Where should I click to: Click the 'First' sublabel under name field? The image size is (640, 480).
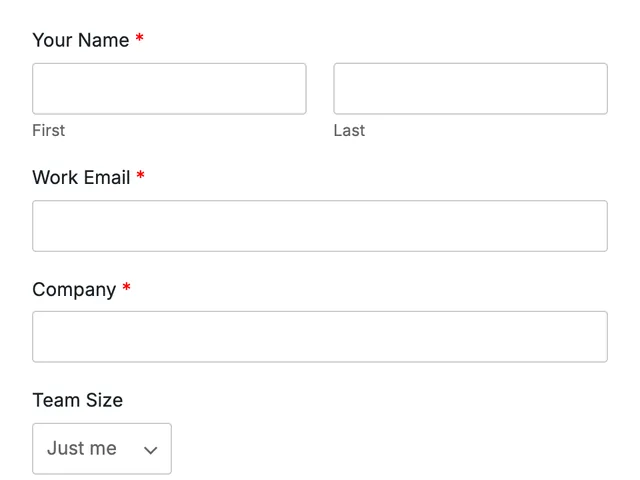49,131
